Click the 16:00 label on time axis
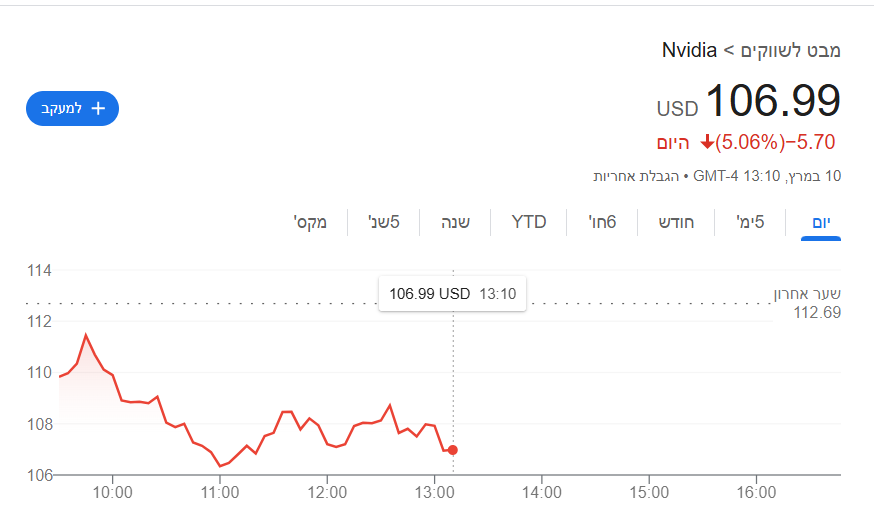The image size is (874, 519). coord(756,492)
